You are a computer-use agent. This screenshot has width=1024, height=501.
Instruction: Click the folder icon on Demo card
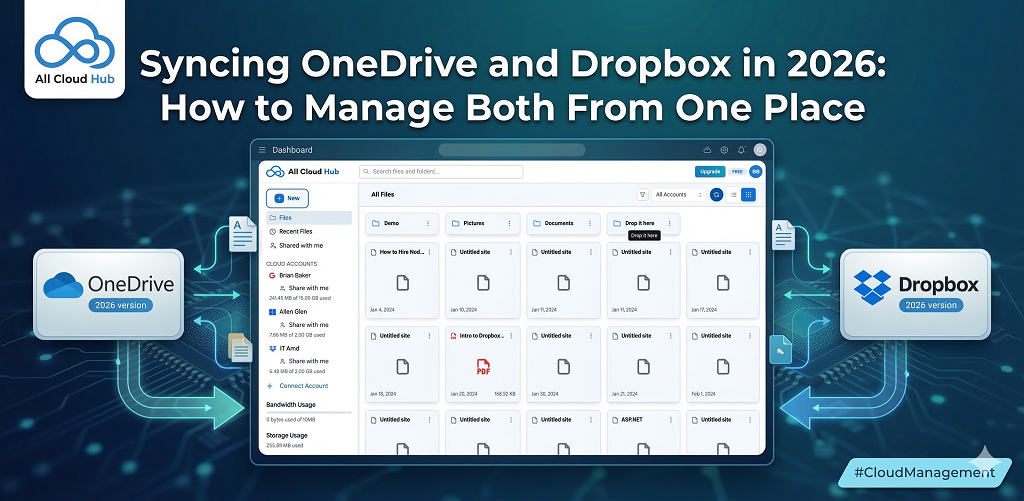click(376, 223)
